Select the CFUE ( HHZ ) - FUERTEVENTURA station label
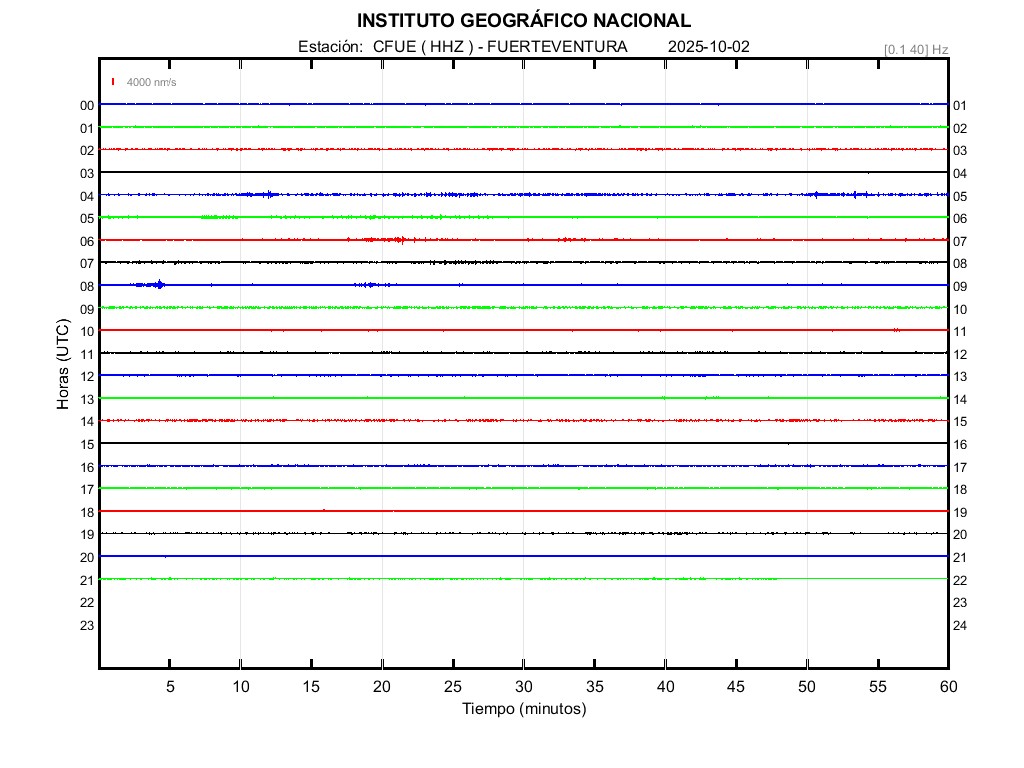The width and height of the screenshot is (1024, 768). tap(499, 47)
